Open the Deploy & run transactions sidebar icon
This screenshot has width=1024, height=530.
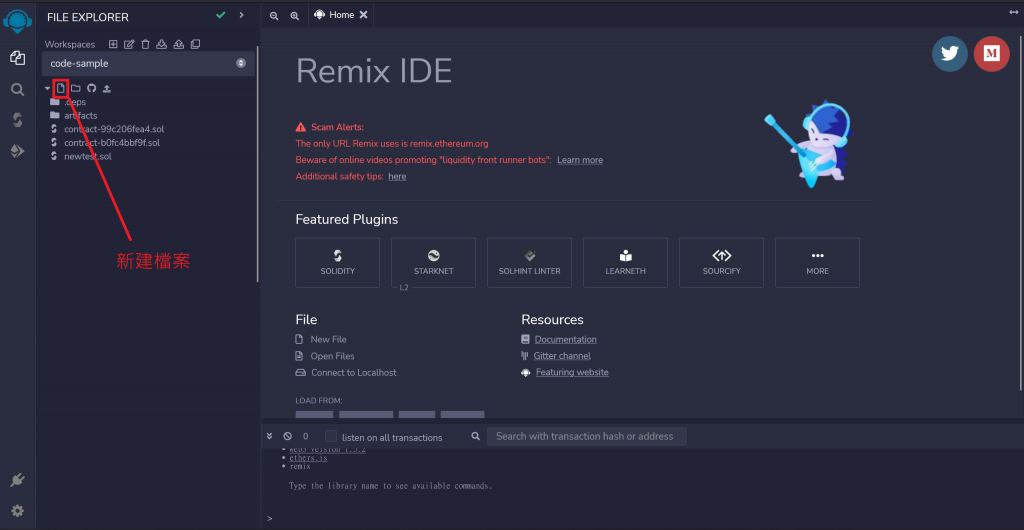[x=18, y=151]
